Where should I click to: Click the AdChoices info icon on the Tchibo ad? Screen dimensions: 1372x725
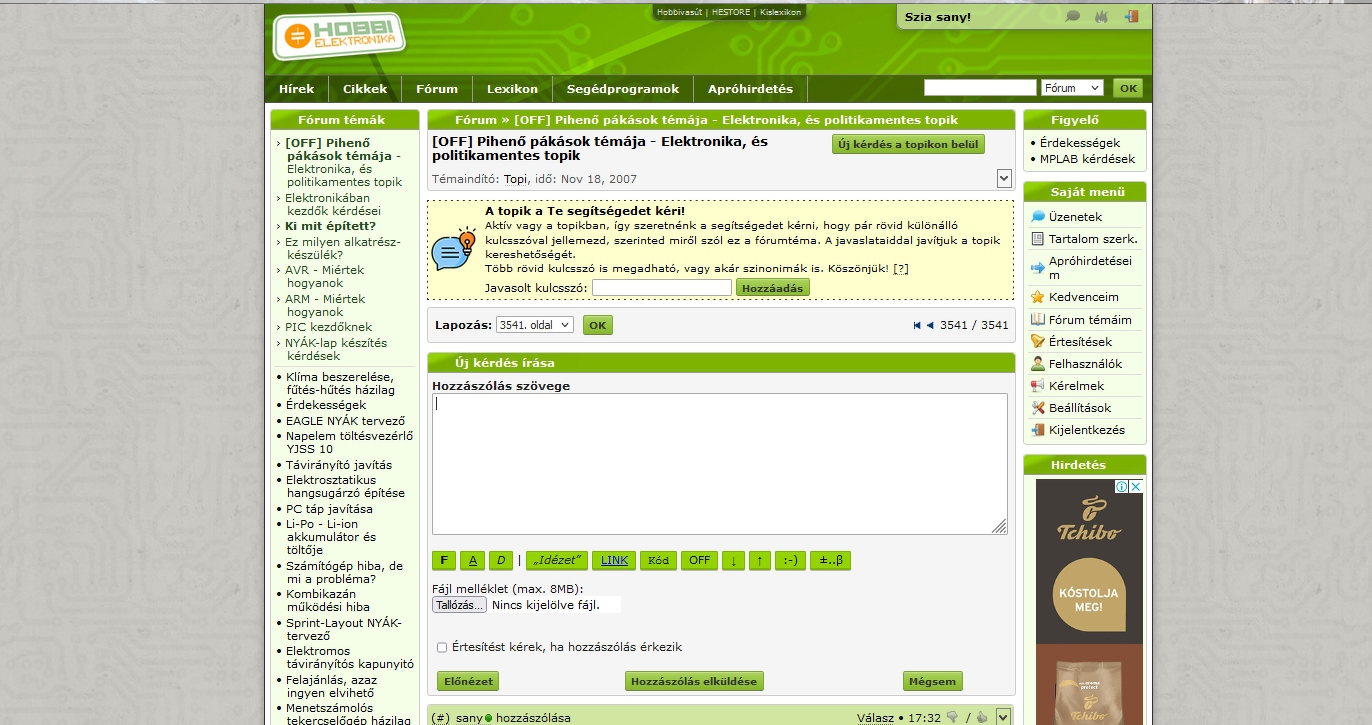pos(1123,487)
